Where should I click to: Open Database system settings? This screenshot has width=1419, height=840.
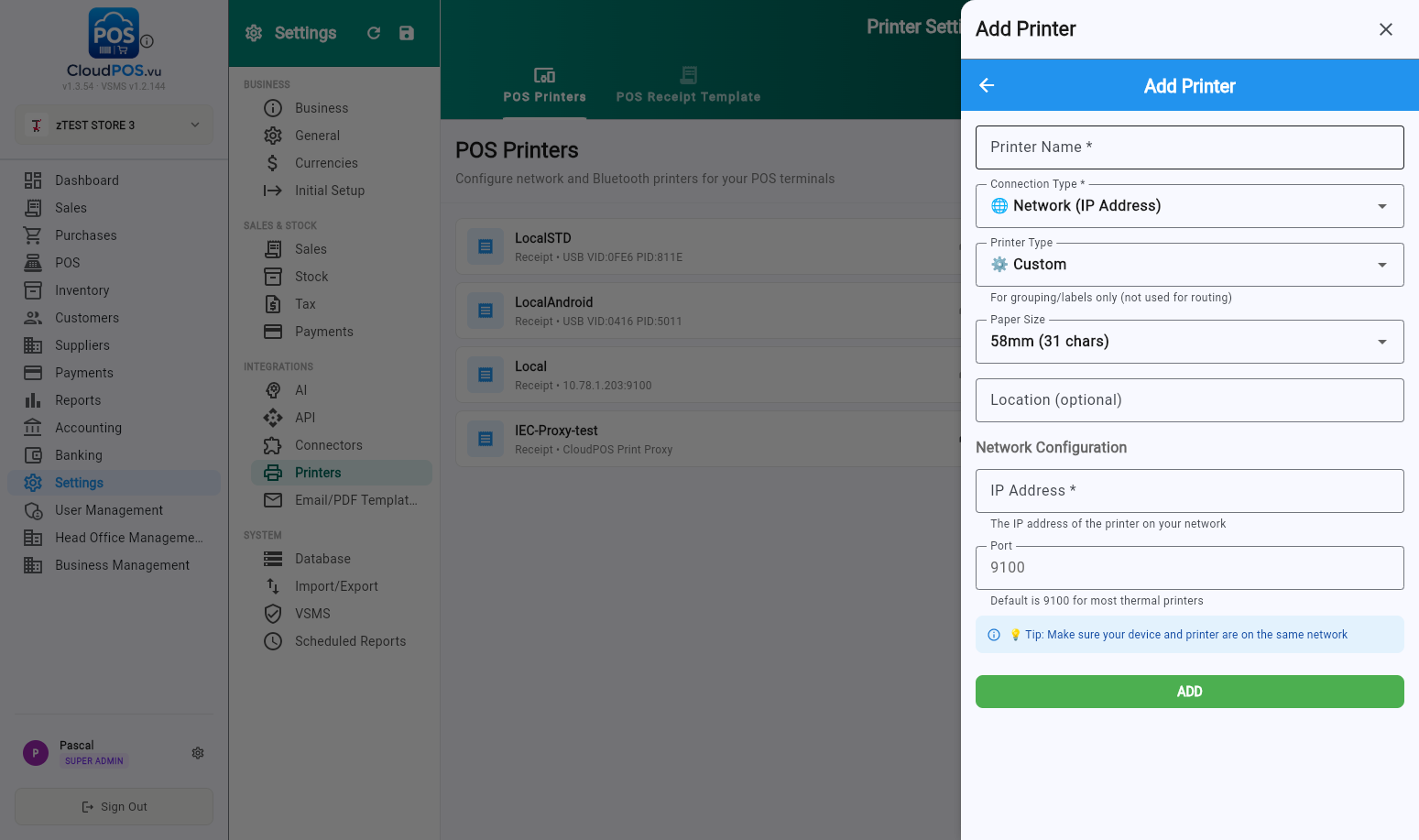click(341, 559)
